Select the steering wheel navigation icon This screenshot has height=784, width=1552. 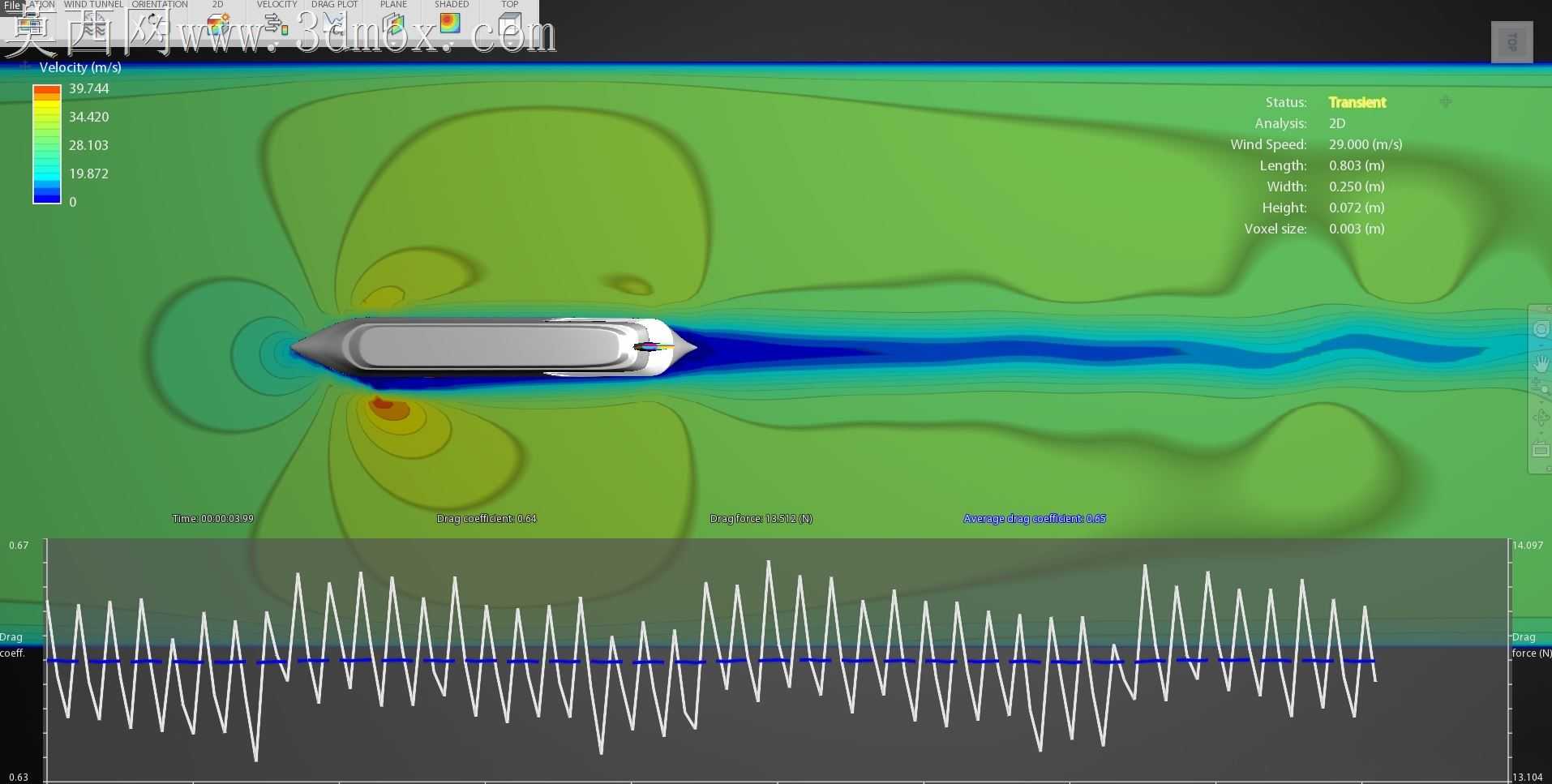pos(1541,329)
